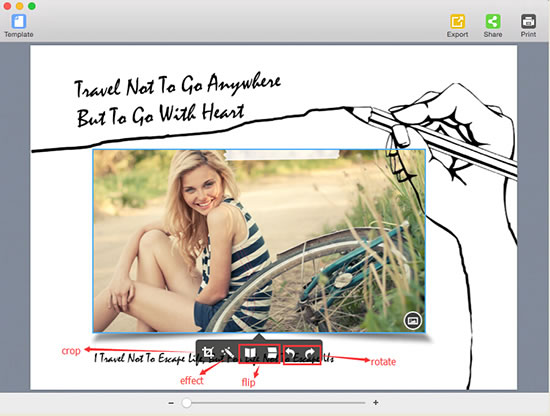Screen dimensions: 550x416
Task: Select the "But To Go With Heart" line
Action: coord(160,116)
